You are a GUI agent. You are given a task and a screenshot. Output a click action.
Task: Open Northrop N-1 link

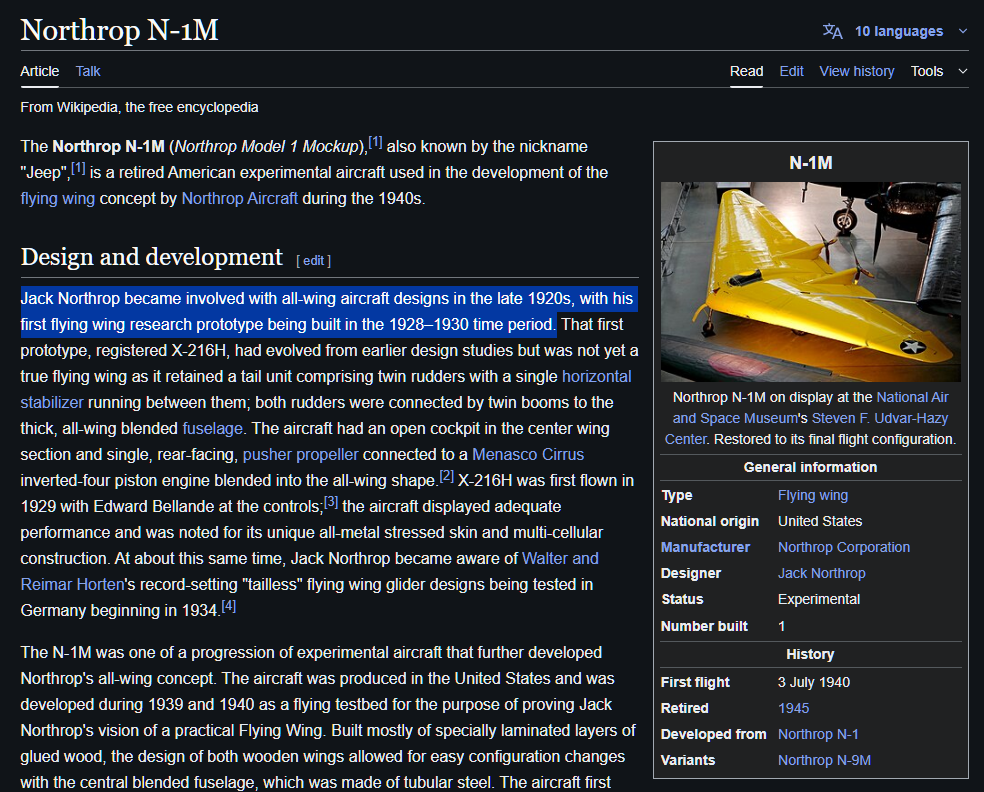click(818, 735)
